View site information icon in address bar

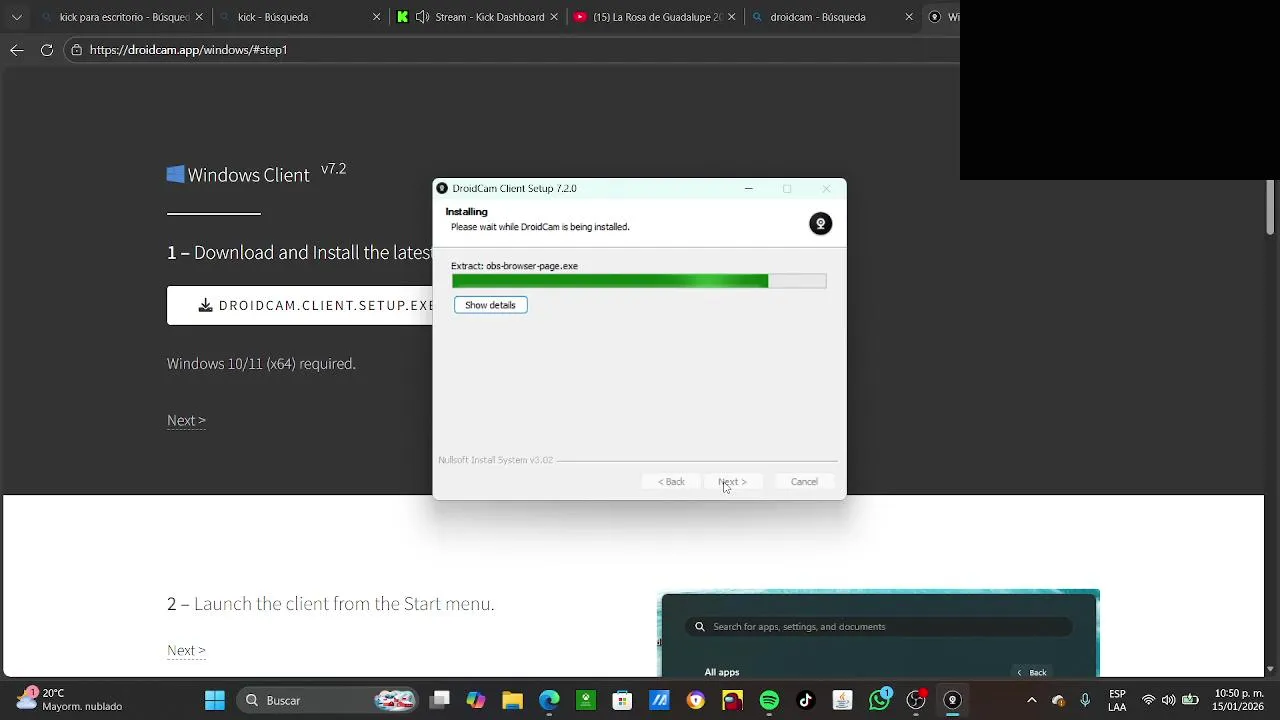[x=76, y=50]
